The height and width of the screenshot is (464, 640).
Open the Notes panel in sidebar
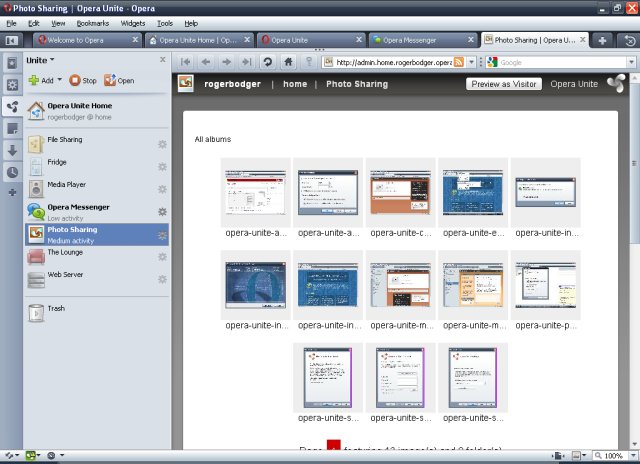click(12, 128)
